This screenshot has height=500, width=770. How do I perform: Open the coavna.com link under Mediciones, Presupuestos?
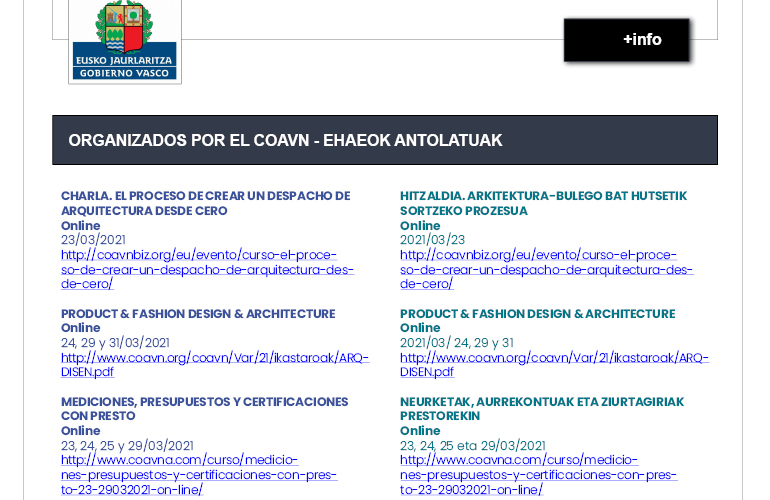coord(199,474)
